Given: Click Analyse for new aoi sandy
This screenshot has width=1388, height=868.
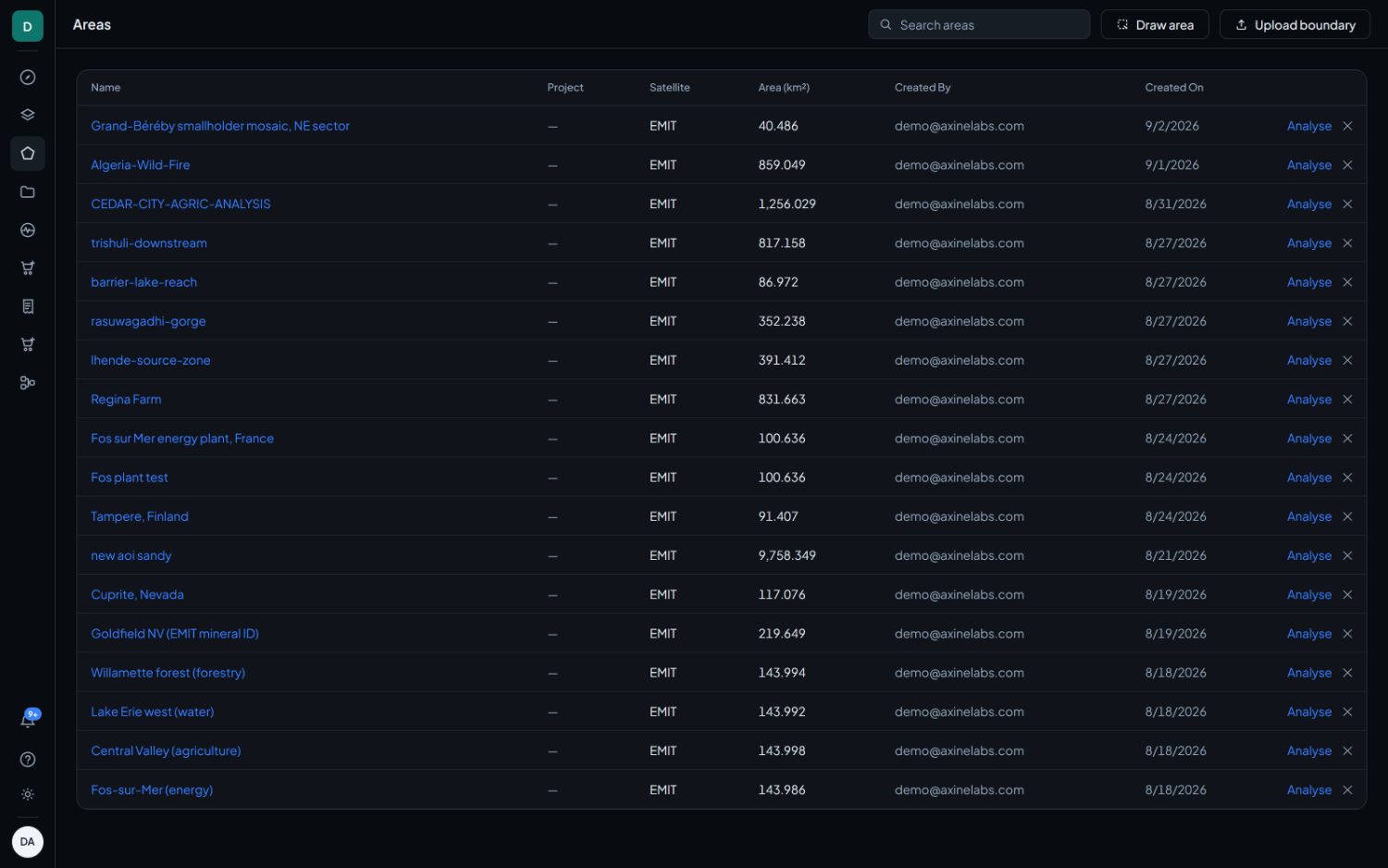Looking at the screenshot, I should coord(1308,555).
